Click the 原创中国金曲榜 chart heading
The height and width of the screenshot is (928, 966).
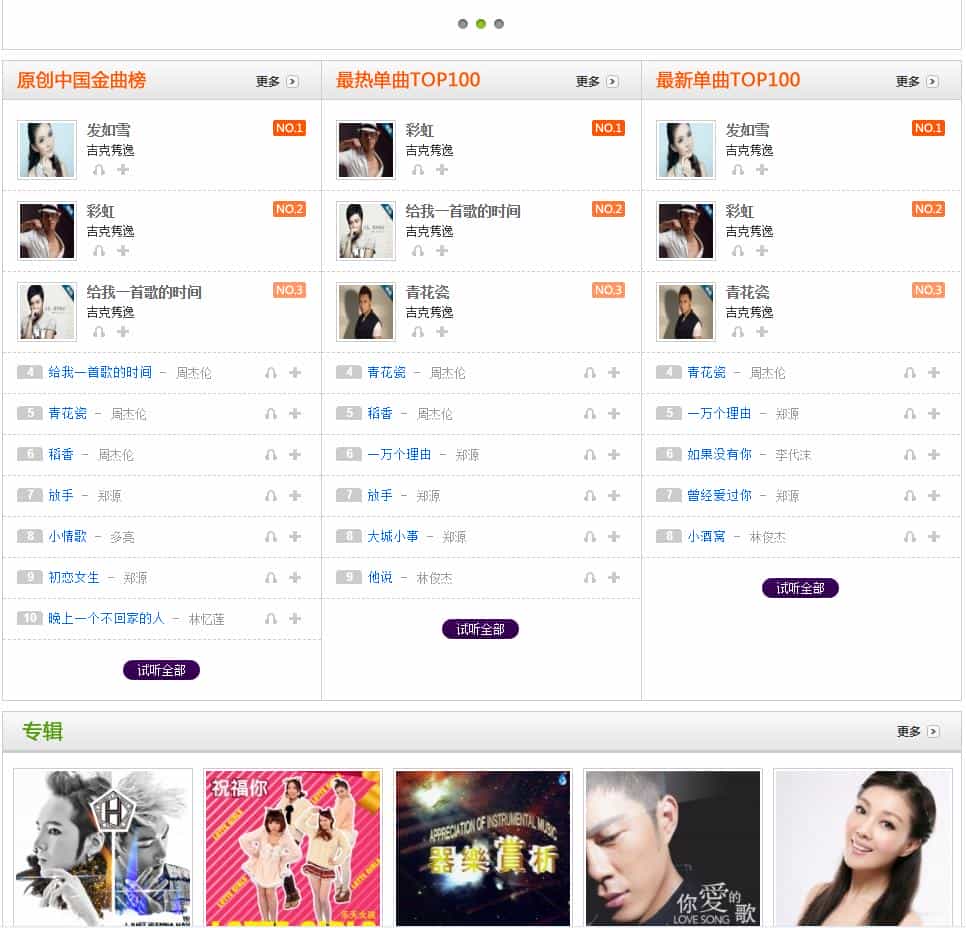(x=81, y=80)
